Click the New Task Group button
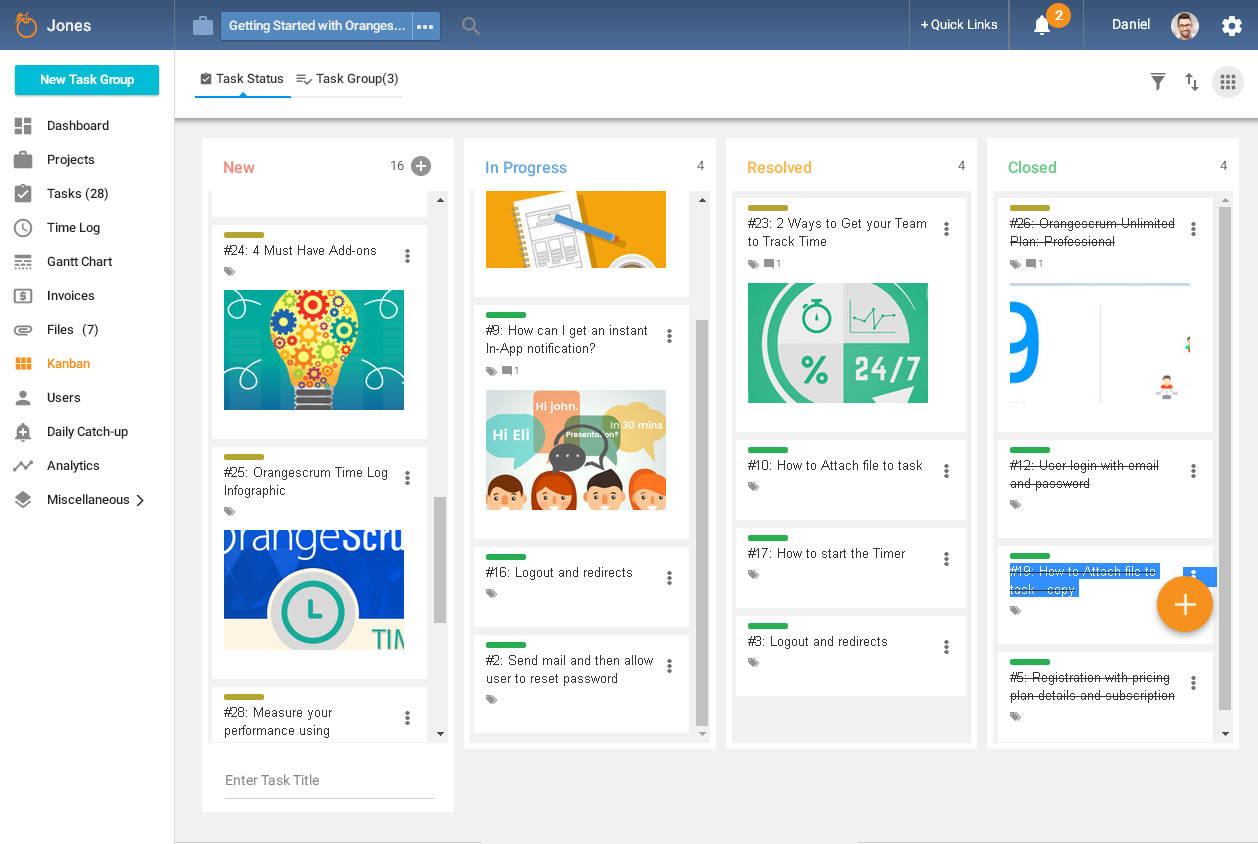 tap(86, 80)
